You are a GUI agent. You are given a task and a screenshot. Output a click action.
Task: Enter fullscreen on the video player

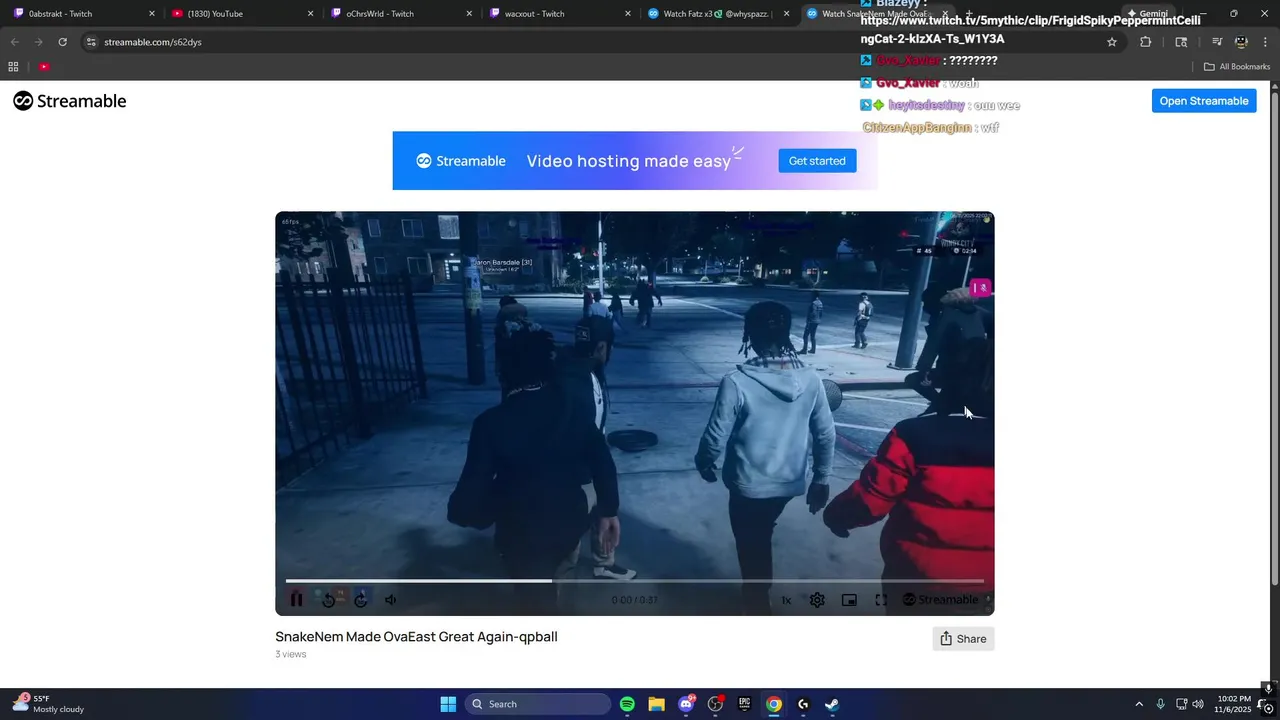(881, 600)
